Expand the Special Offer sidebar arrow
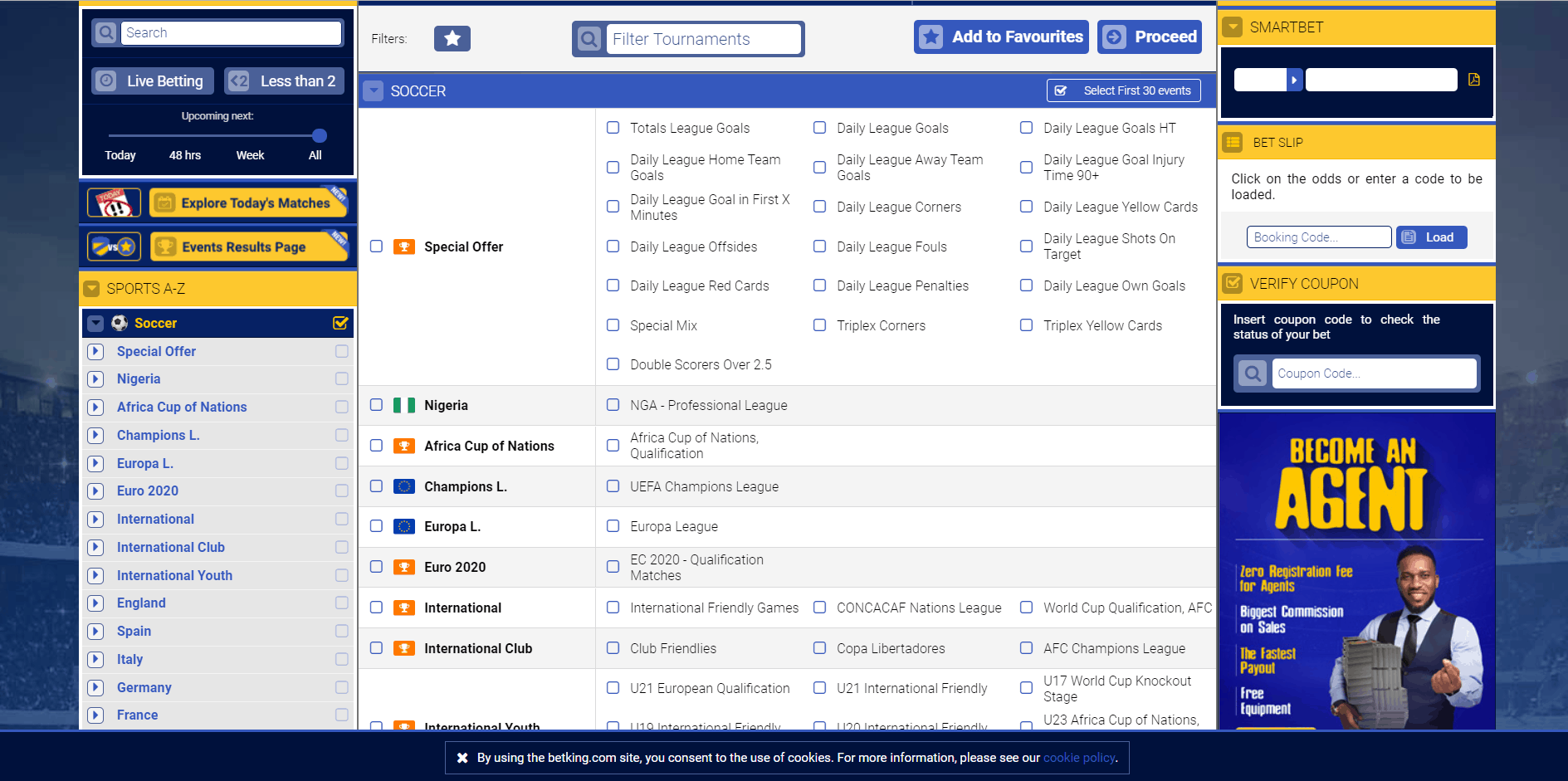1568x781 pixels. click(x=96, y=351)
